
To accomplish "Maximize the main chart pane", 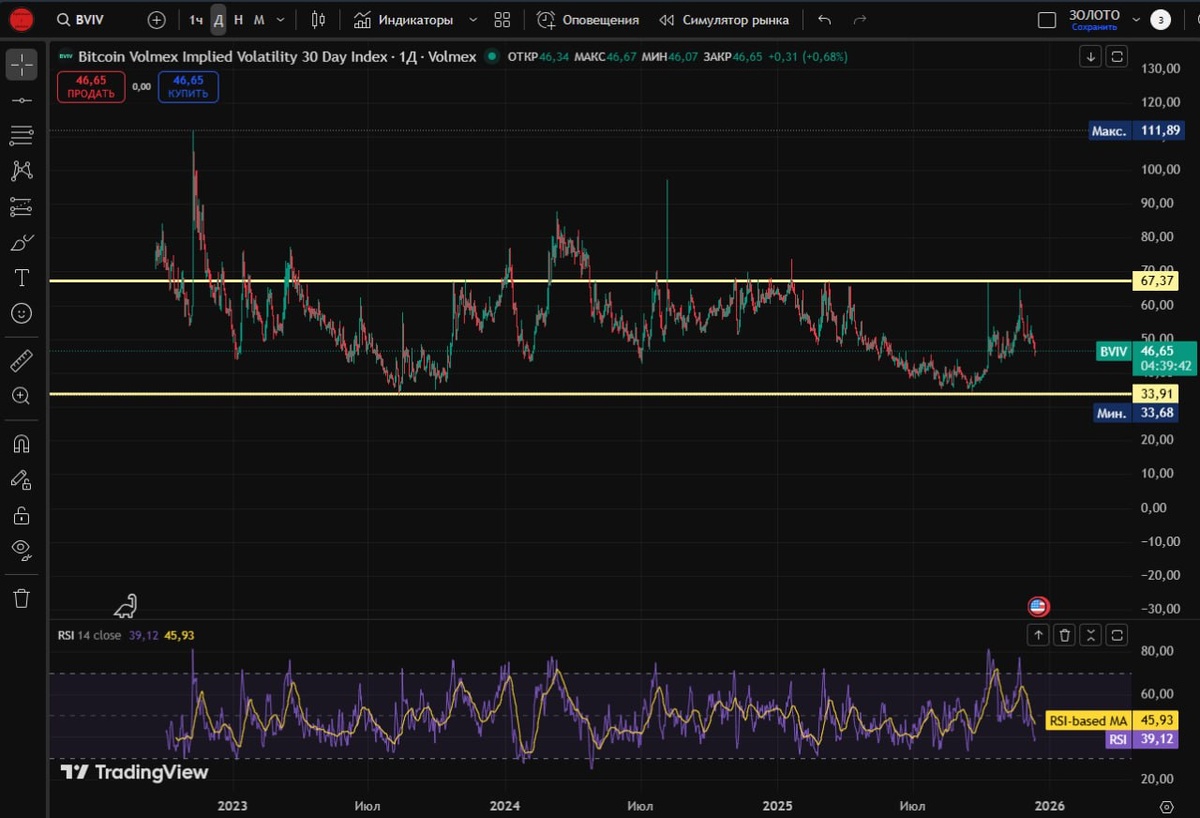I will (1117, 56).
